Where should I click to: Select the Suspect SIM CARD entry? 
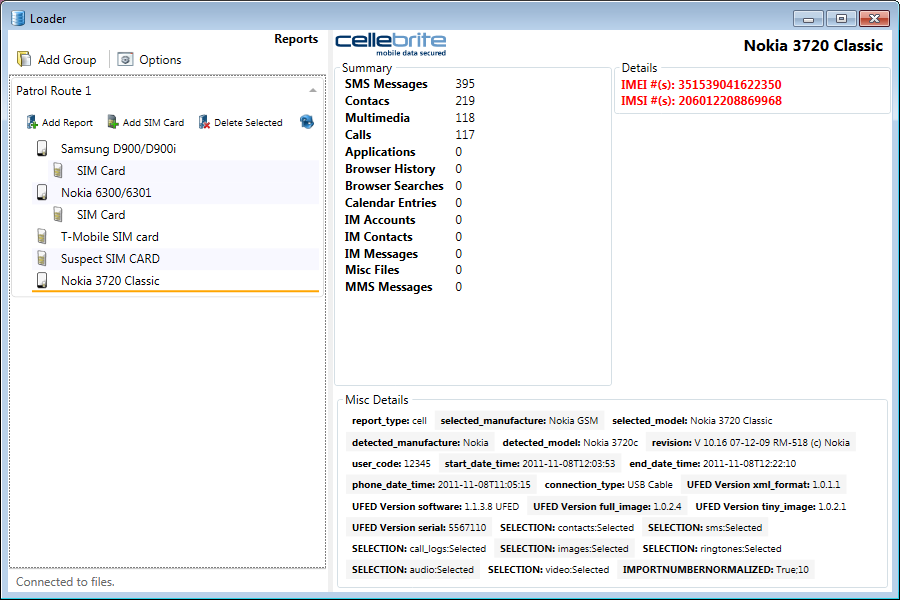pos(110,258)
